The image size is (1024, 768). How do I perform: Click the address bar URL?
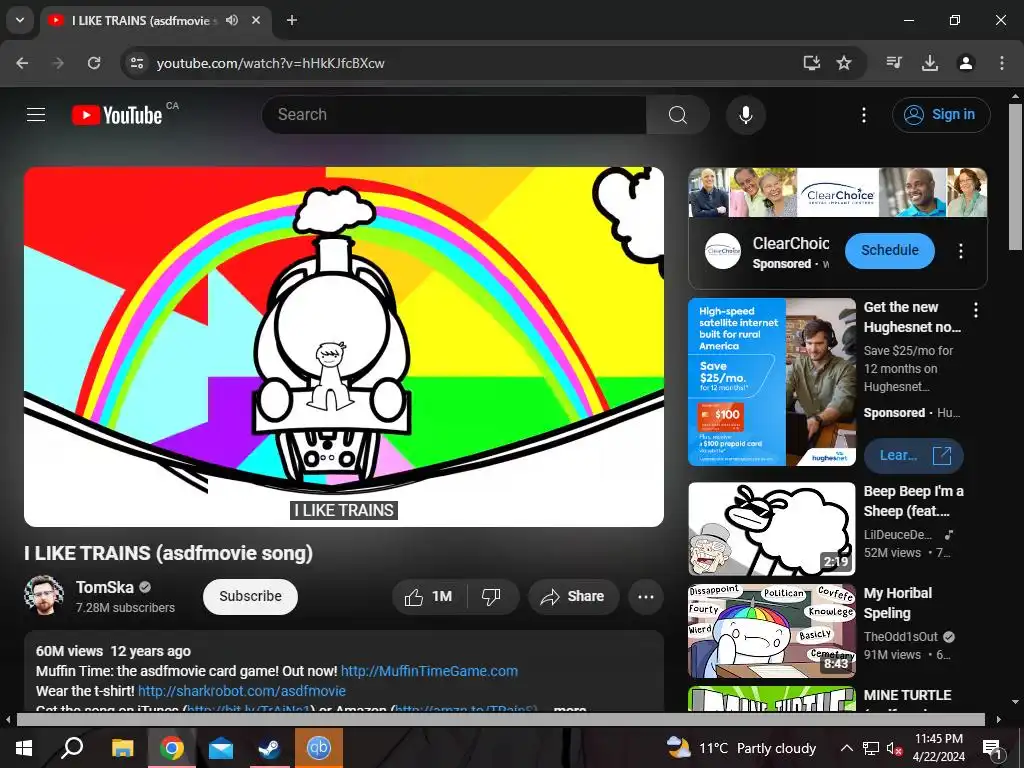coord(270,63)
